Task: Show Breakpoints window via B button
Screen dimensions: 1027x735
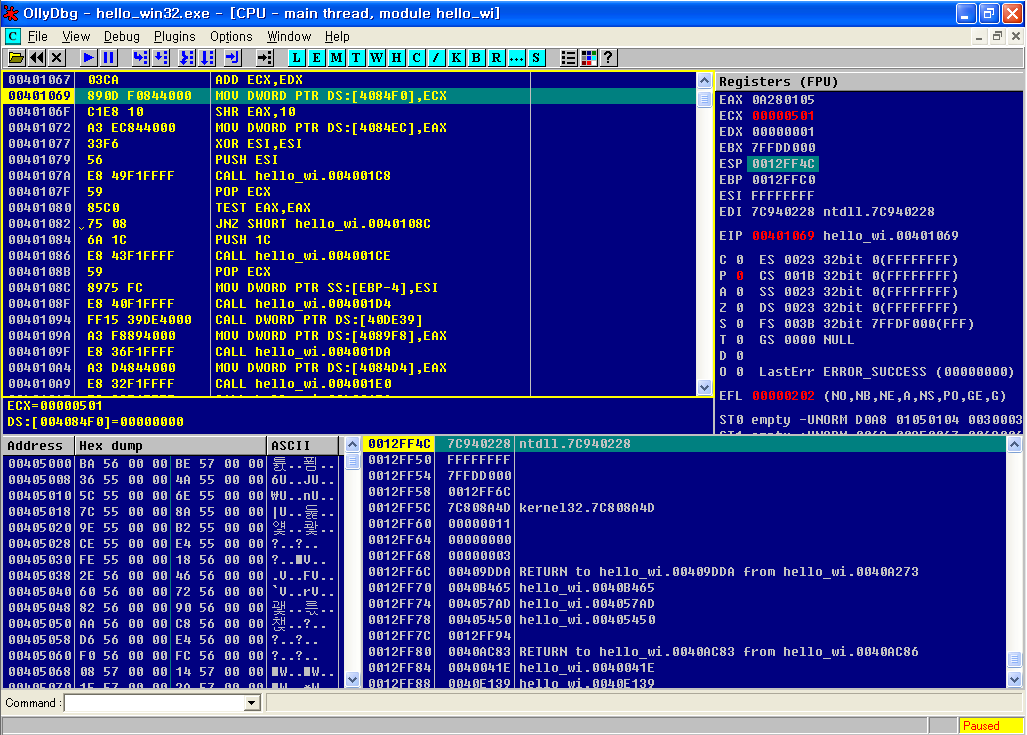Action: (477, 58)
